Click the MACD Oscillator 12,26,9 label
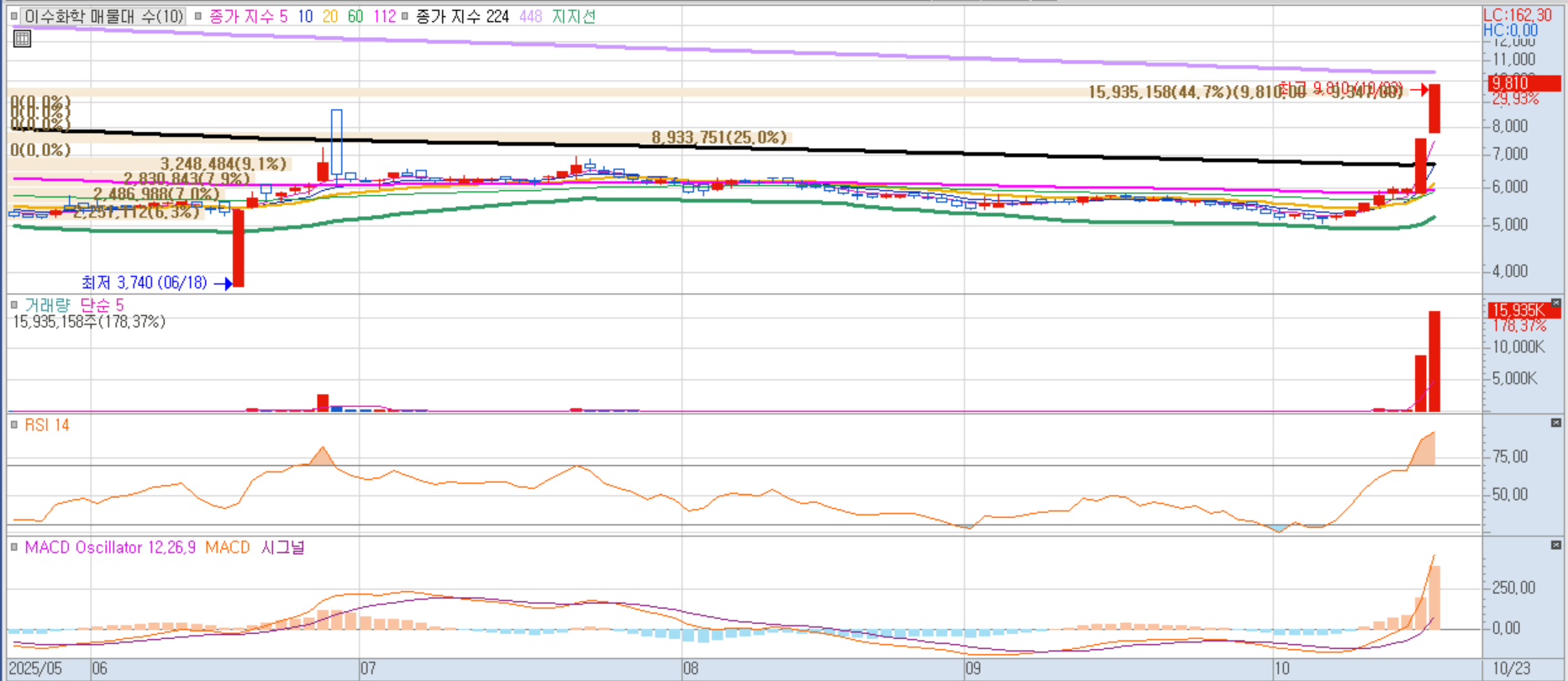Image resolution: width=1568 pixels, height=681 pixels. pos(110,547)
